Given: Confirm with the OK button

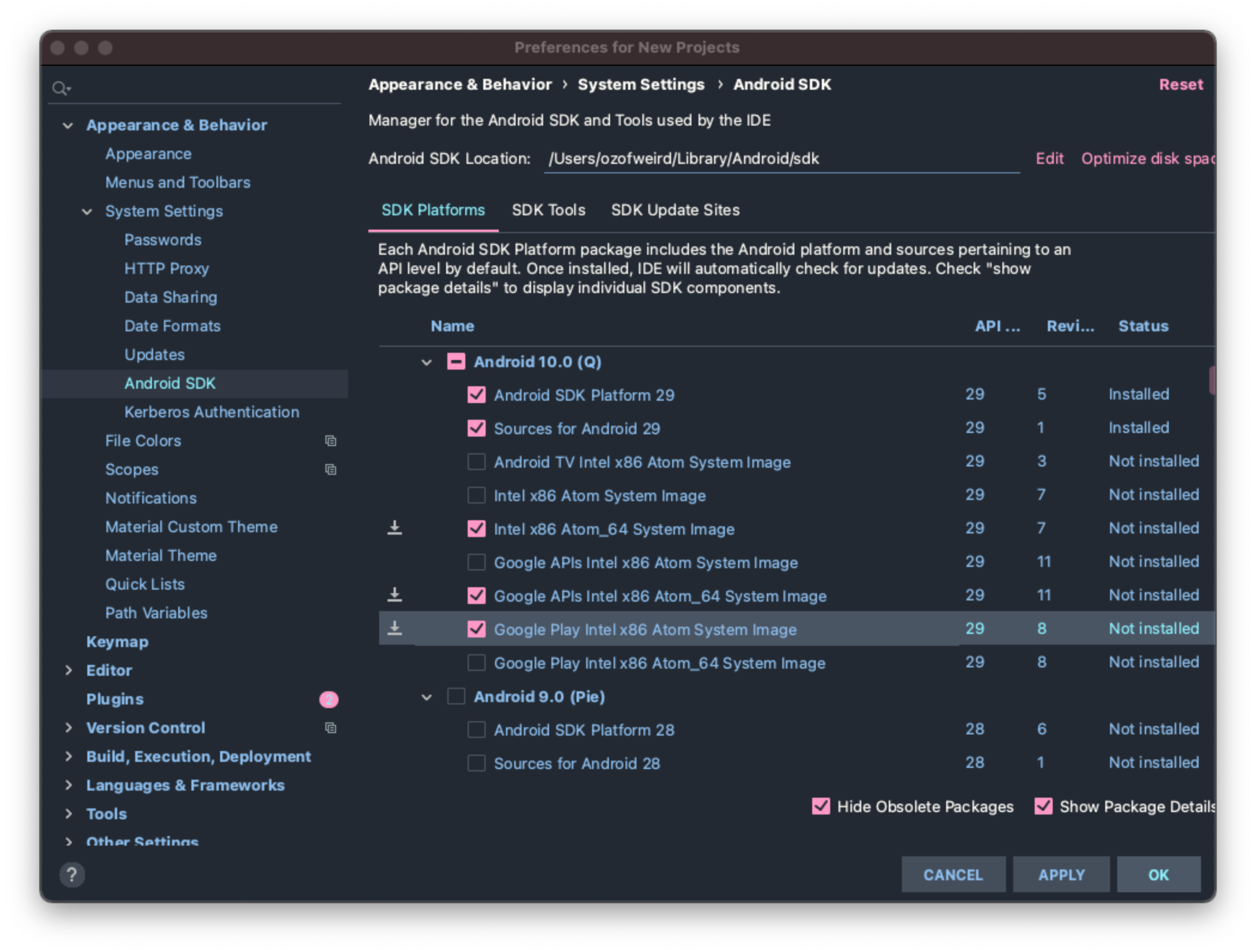Looking at the screenshot, I should (x=1159, y=875).
